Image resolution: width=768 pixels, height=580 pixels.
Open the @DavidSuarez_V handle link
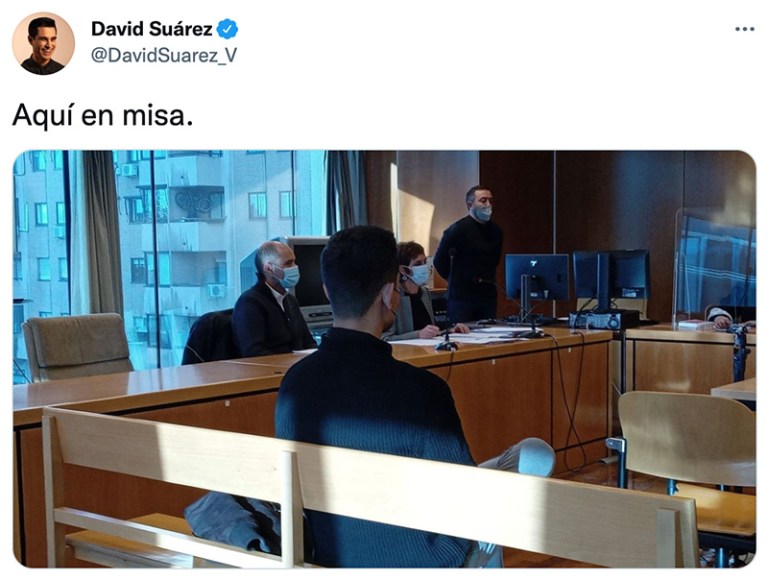(164, 55)
